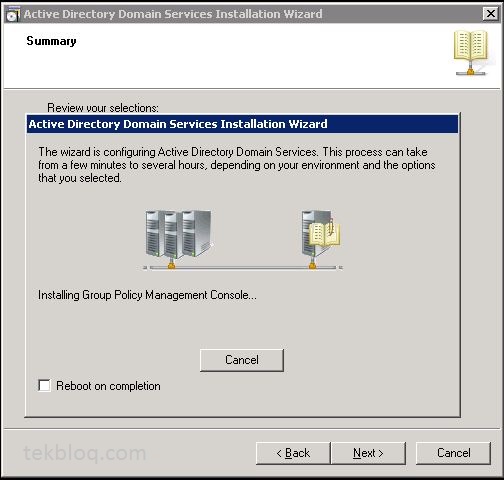Click the left orange network connector node
This screenshot has height=480, width=504.
point(171,265)
